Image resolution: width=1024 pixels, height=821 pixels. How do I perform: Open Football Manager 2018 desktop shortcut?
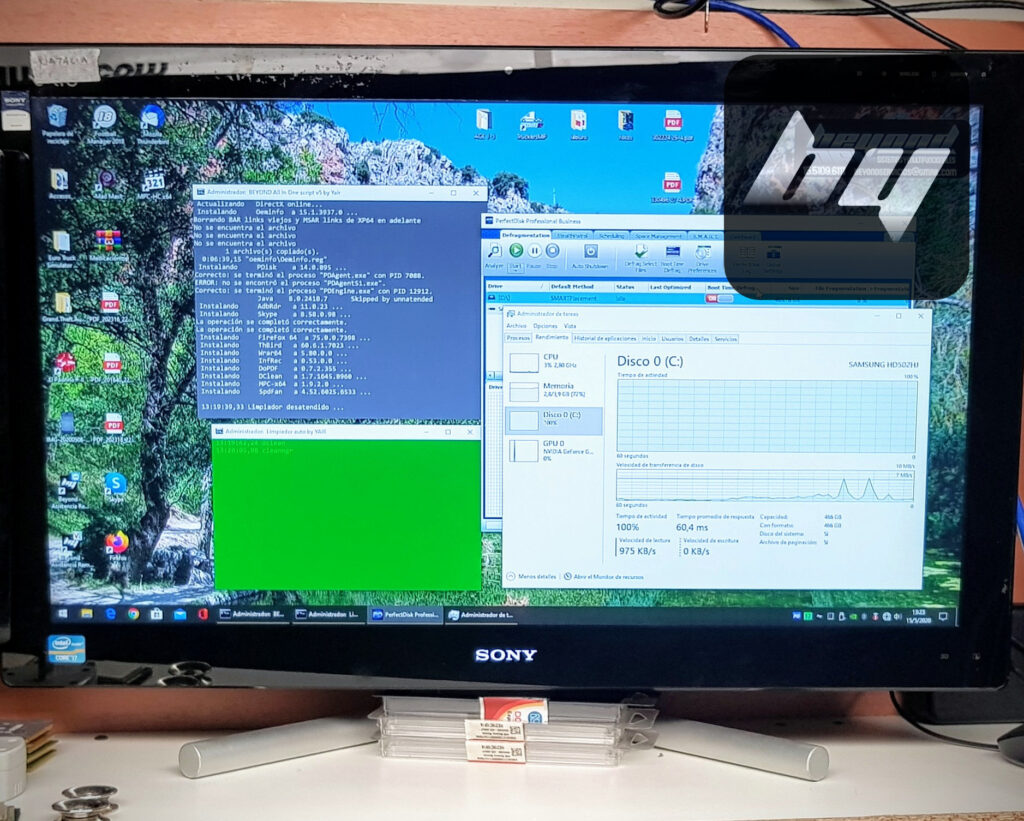[x=104, y=125]
